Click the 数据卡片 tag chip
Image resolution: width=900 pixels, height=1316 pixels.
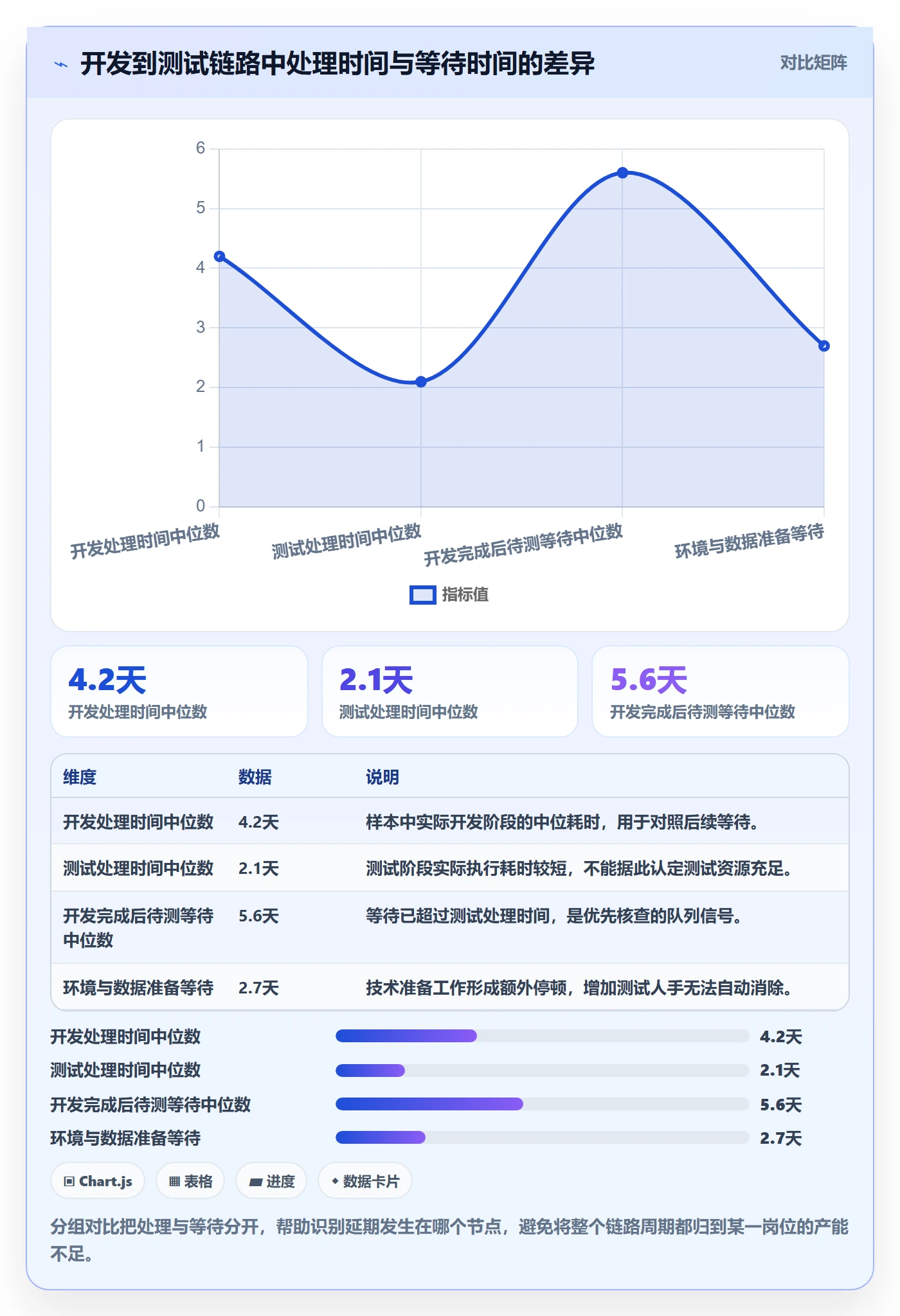pos(365,1181)
